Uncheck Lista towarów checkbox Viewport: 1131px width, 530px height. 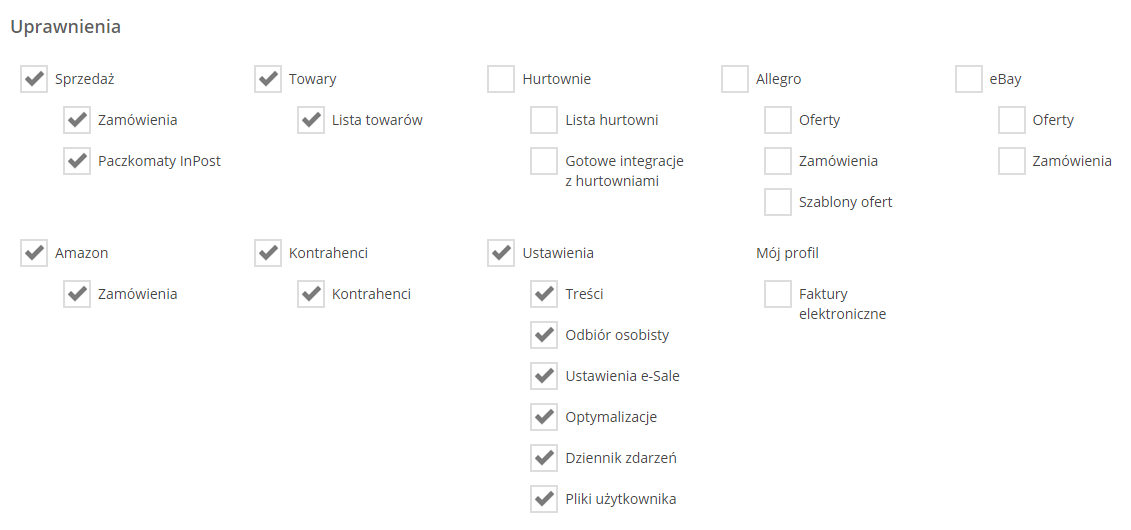click(311, 120)
